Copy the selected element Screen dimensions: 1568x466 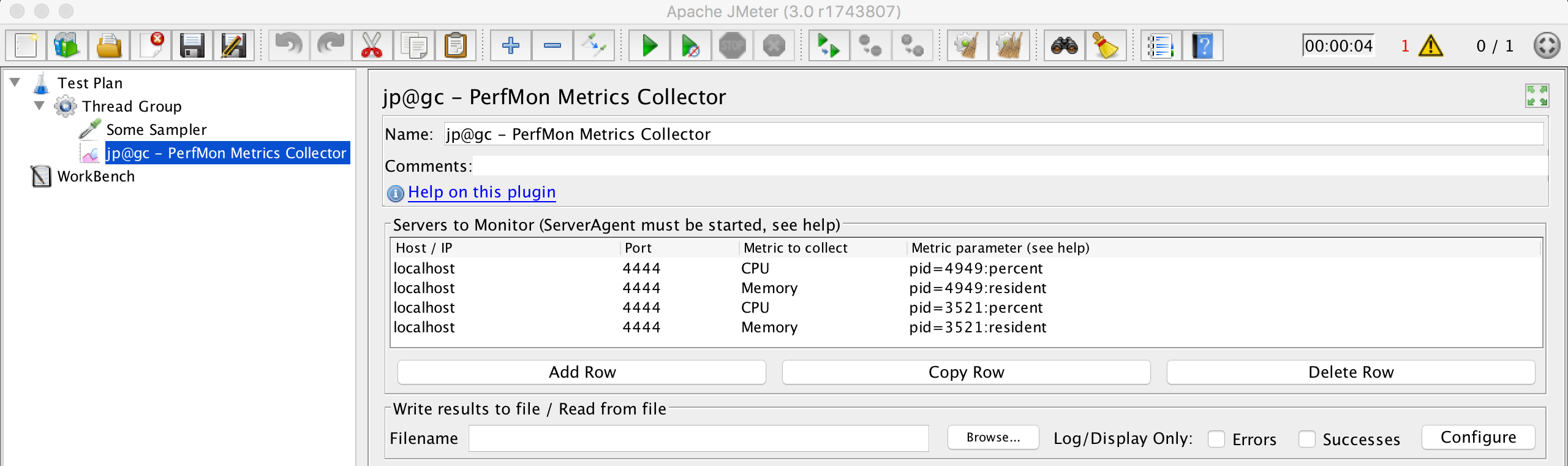pos(414,45)
